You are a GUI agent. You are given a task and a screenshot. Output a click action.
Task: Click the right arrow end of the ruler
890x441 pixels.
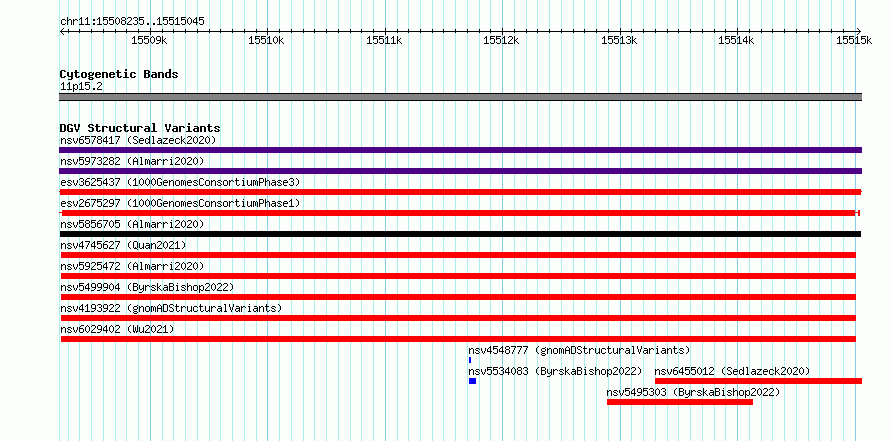tap(859, 31)
